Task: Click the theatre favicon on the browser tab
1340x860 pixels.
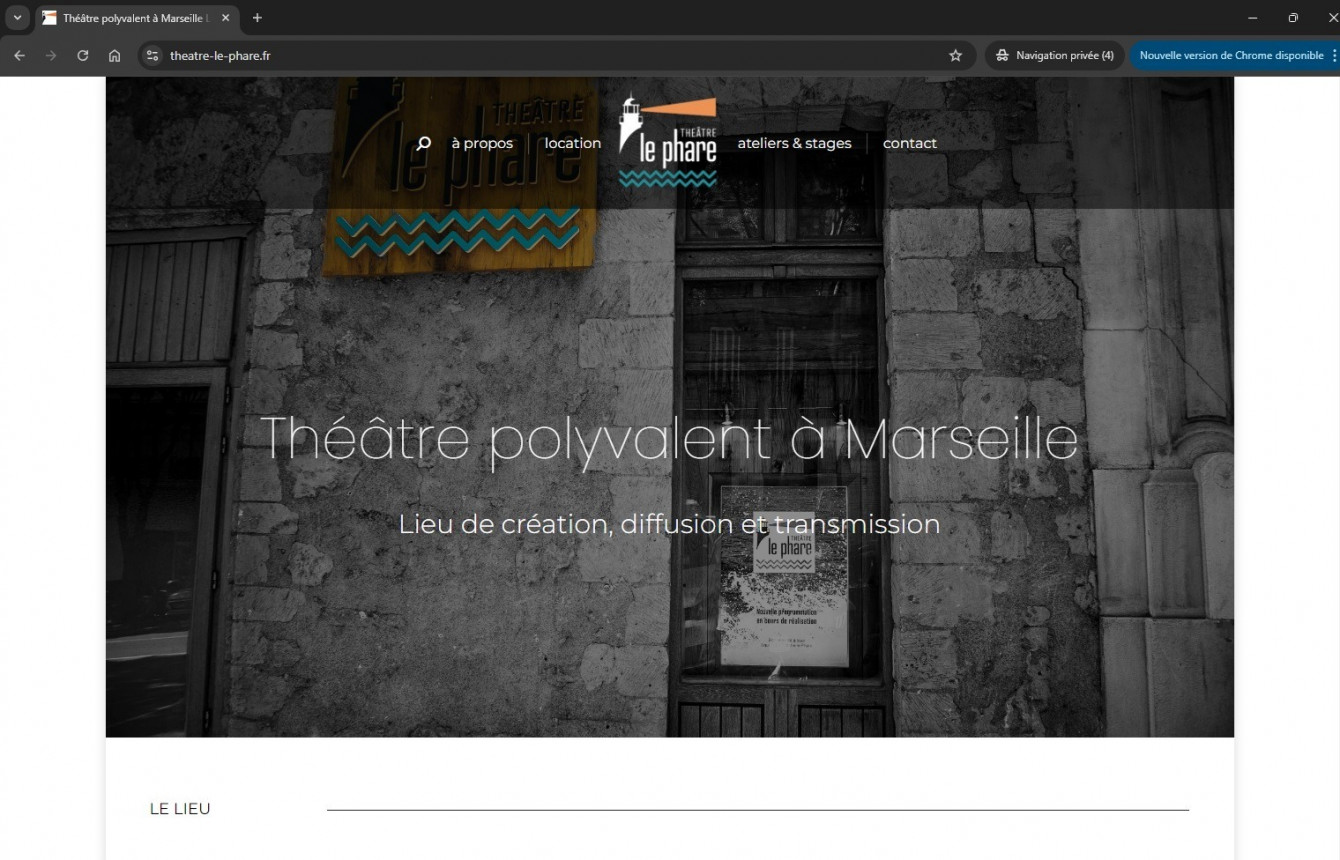Action: (47, 17)
